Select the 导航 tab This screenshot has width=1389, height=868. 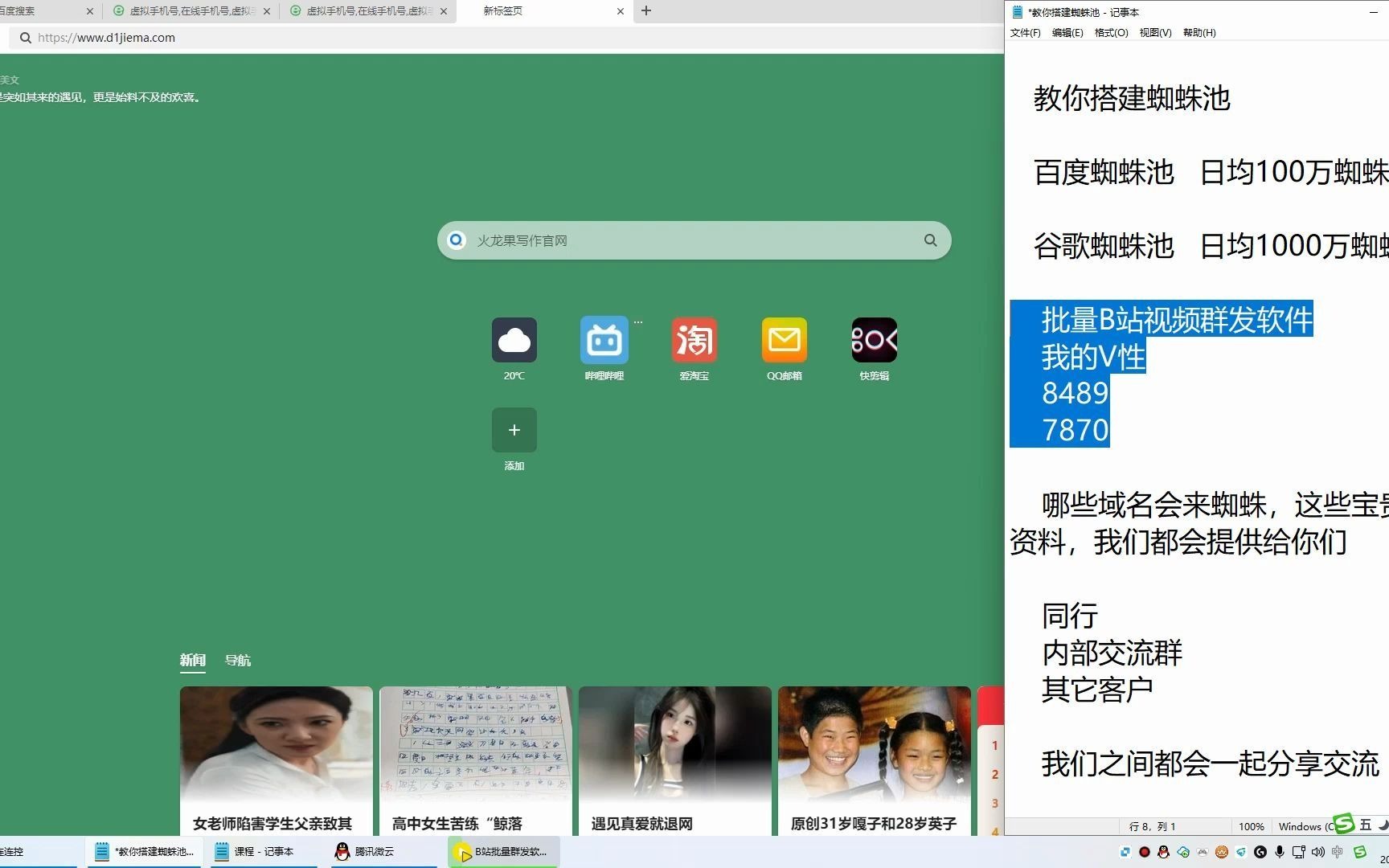point(238,660)
